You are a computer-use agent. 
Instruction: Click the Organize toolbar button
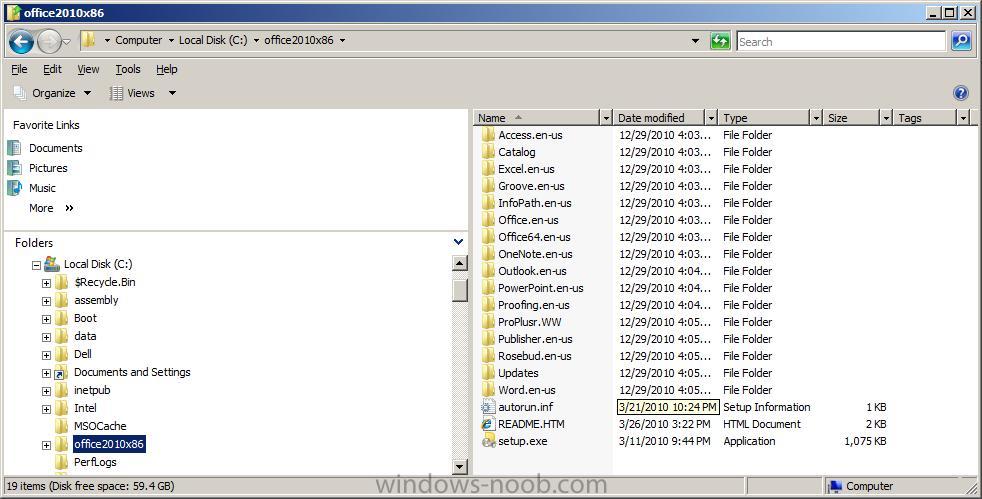point(53,93)
